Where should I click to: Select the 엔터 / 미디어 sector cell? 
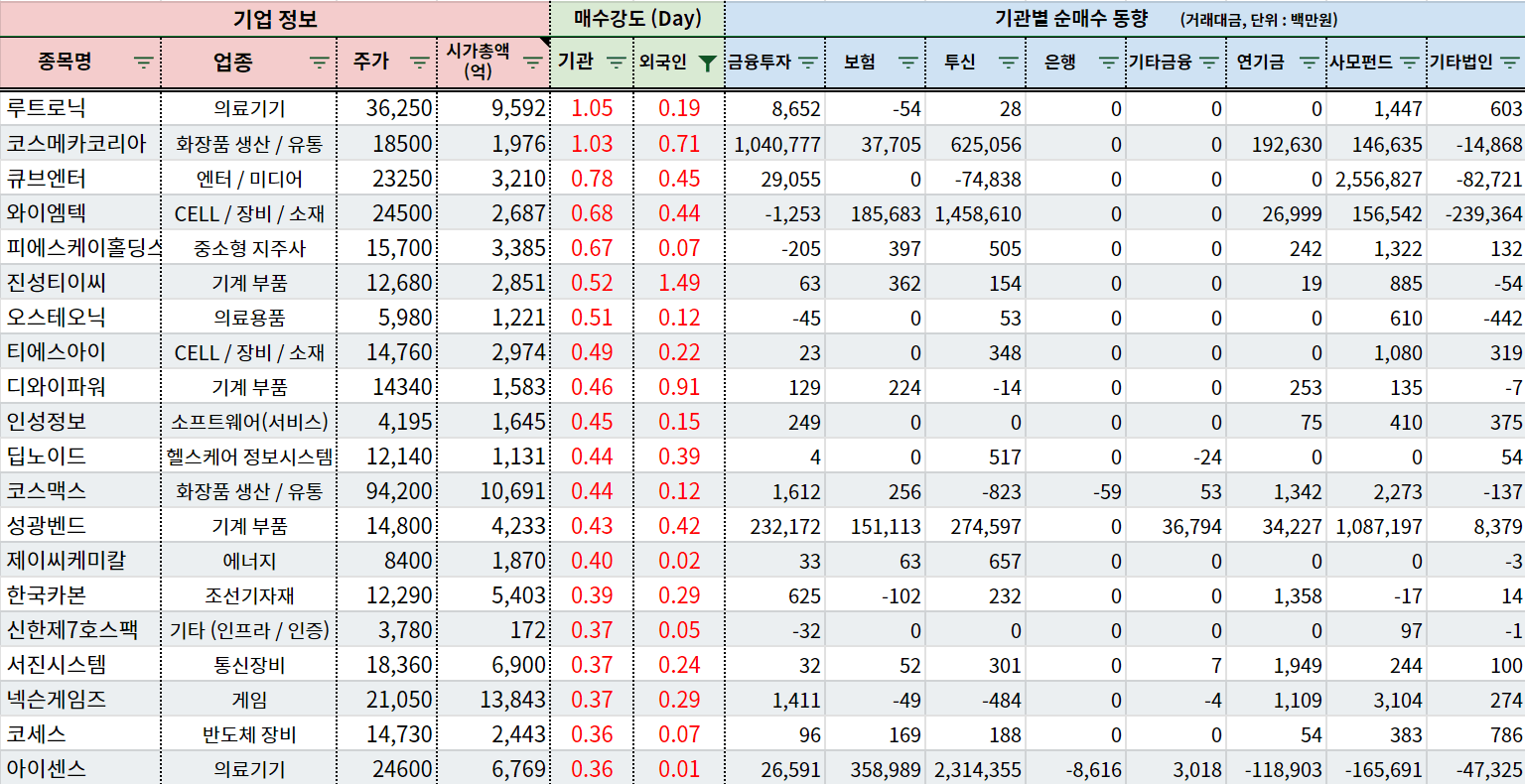coord(249,179)
